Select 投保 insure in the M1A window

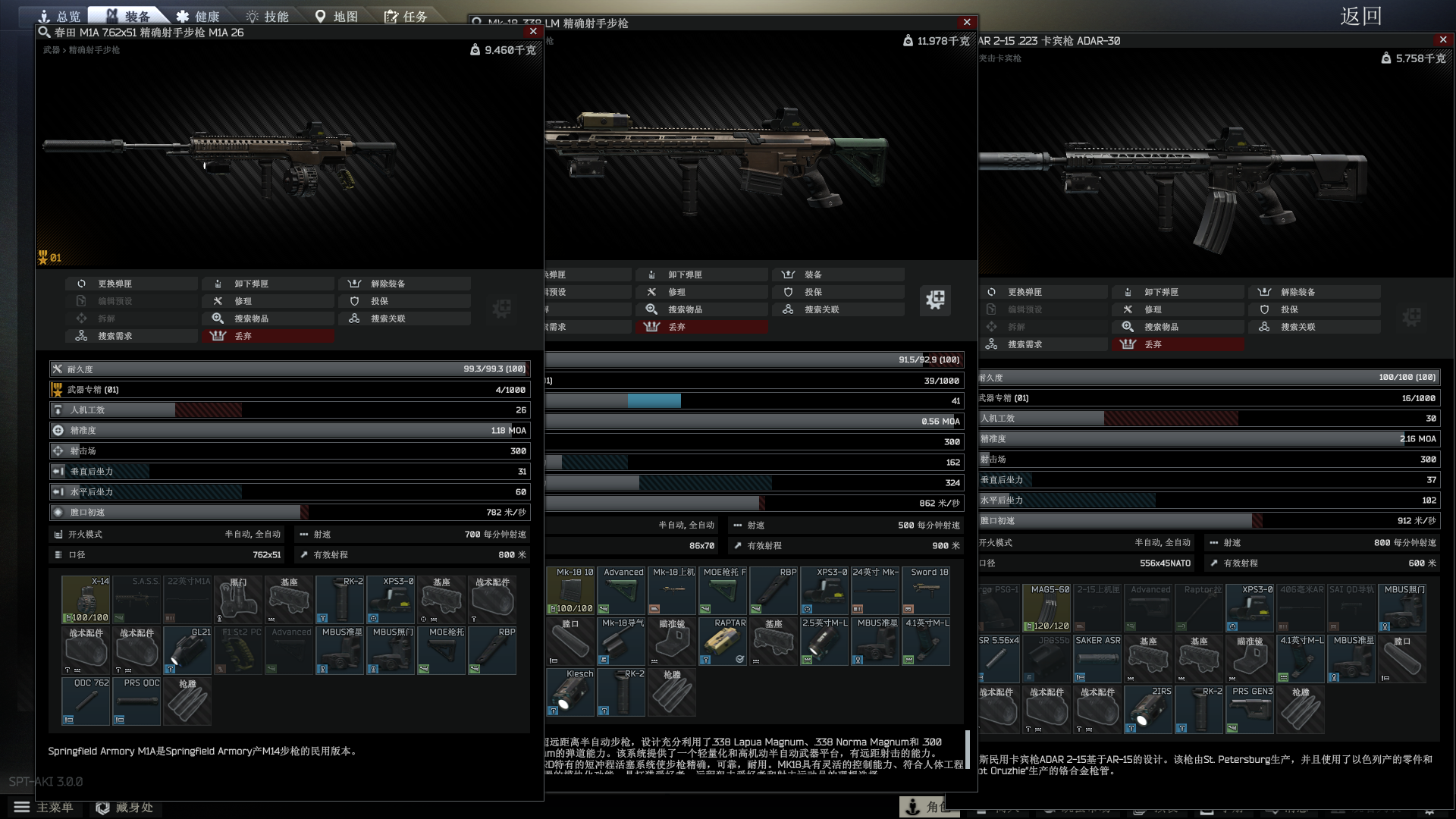(405, 301)
